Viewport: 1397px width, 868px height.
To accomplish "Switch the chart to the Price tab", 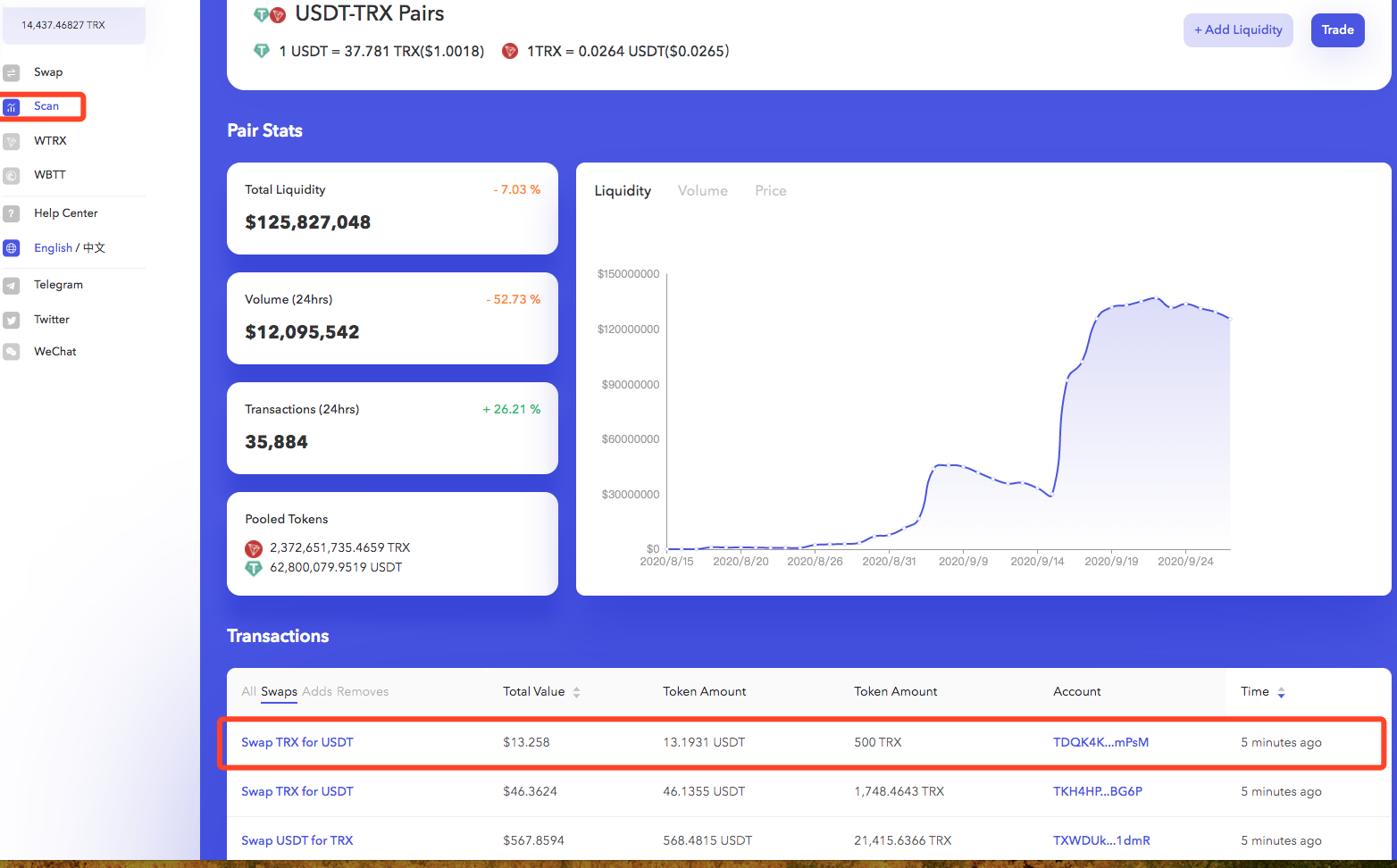I will click(x=771, y=191).
